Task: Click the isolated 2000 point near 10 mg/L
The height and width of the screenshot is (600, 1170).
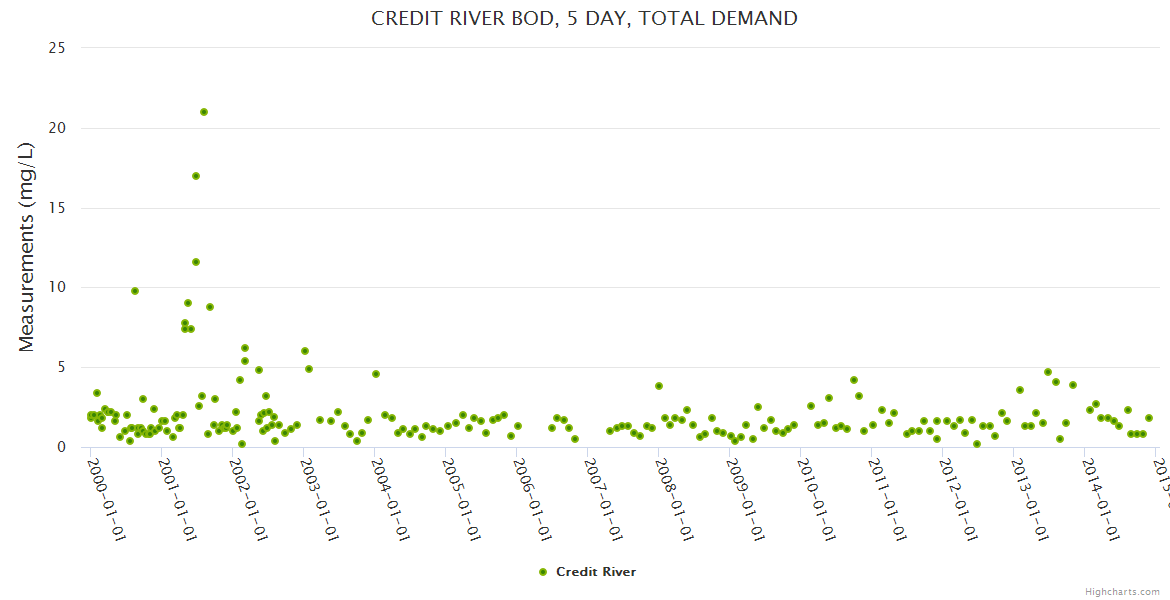Action: (135, 291)
